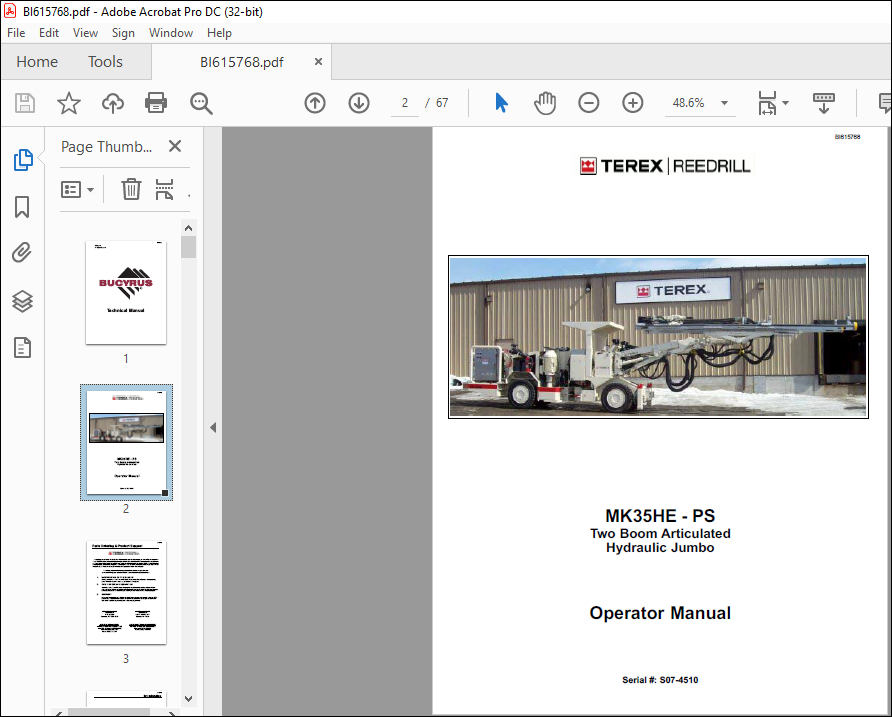Viewport: 892px width, 717px height.
Task: Click the thumbnail panel vertical scroll thumb
Action: (x=189, y=247)
